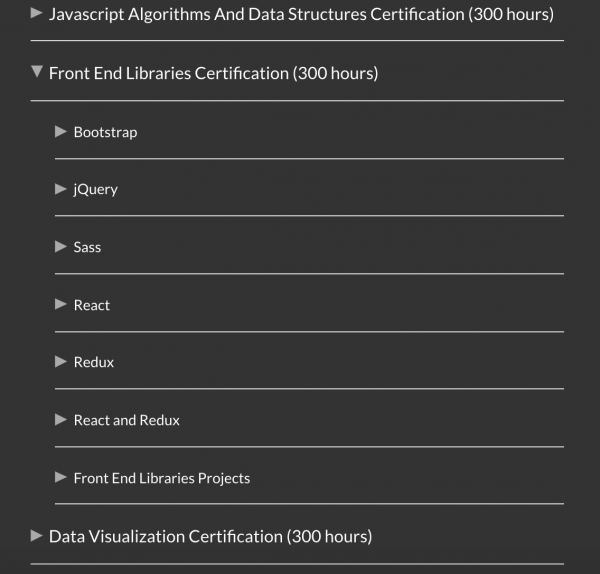The image size is (600, 574).
Task: Expand the Sass section triangle
Action: 61,246
